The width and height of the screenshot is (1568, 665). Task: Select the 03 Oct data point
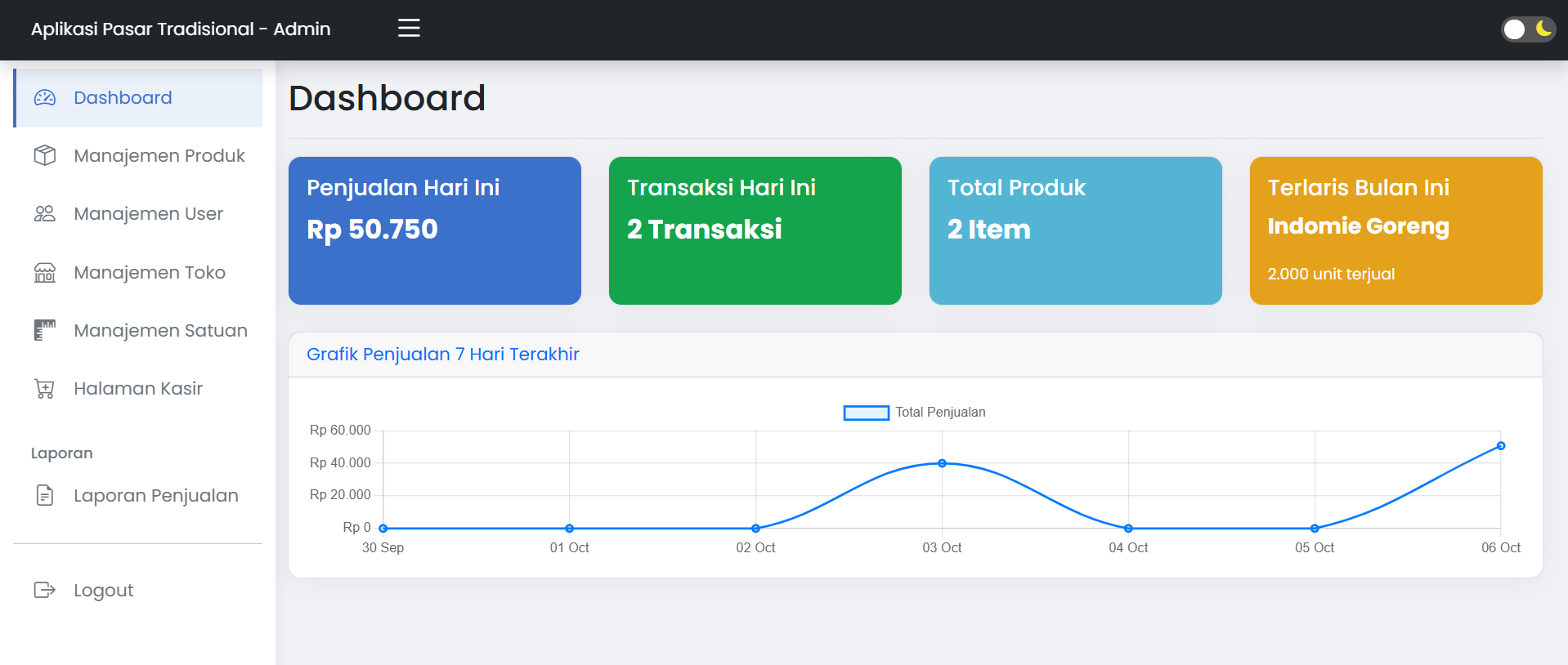click(942, 463)
